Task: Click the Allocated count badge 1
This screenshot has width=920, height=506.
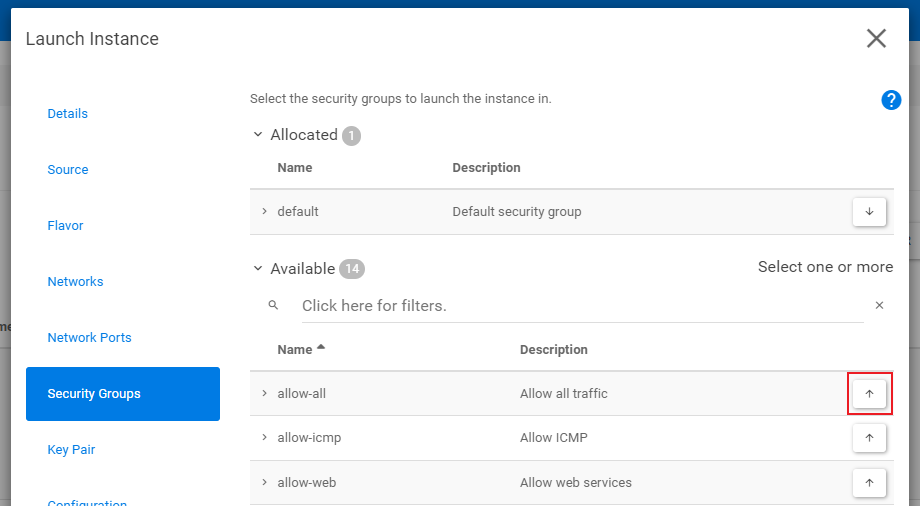Action: [351, 136]
